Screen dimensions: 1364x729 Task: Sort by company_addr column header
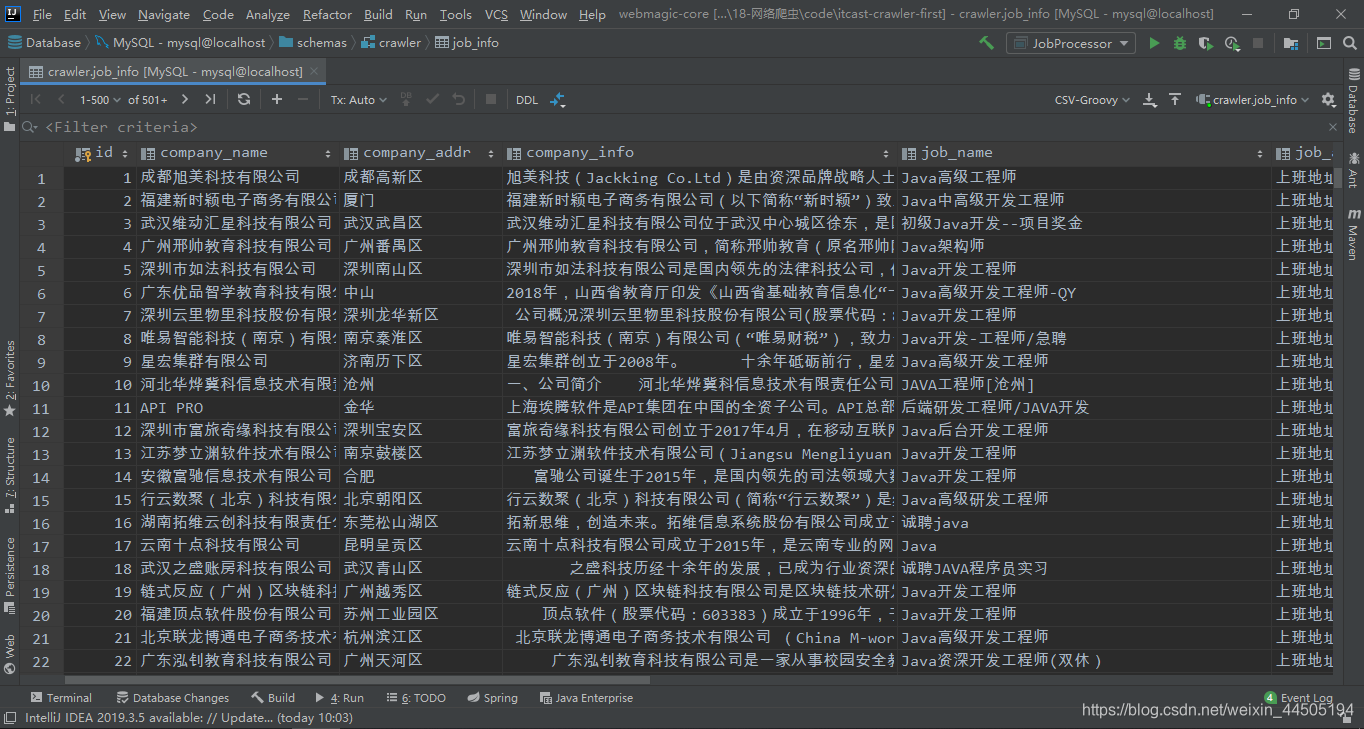click(420, 153)
